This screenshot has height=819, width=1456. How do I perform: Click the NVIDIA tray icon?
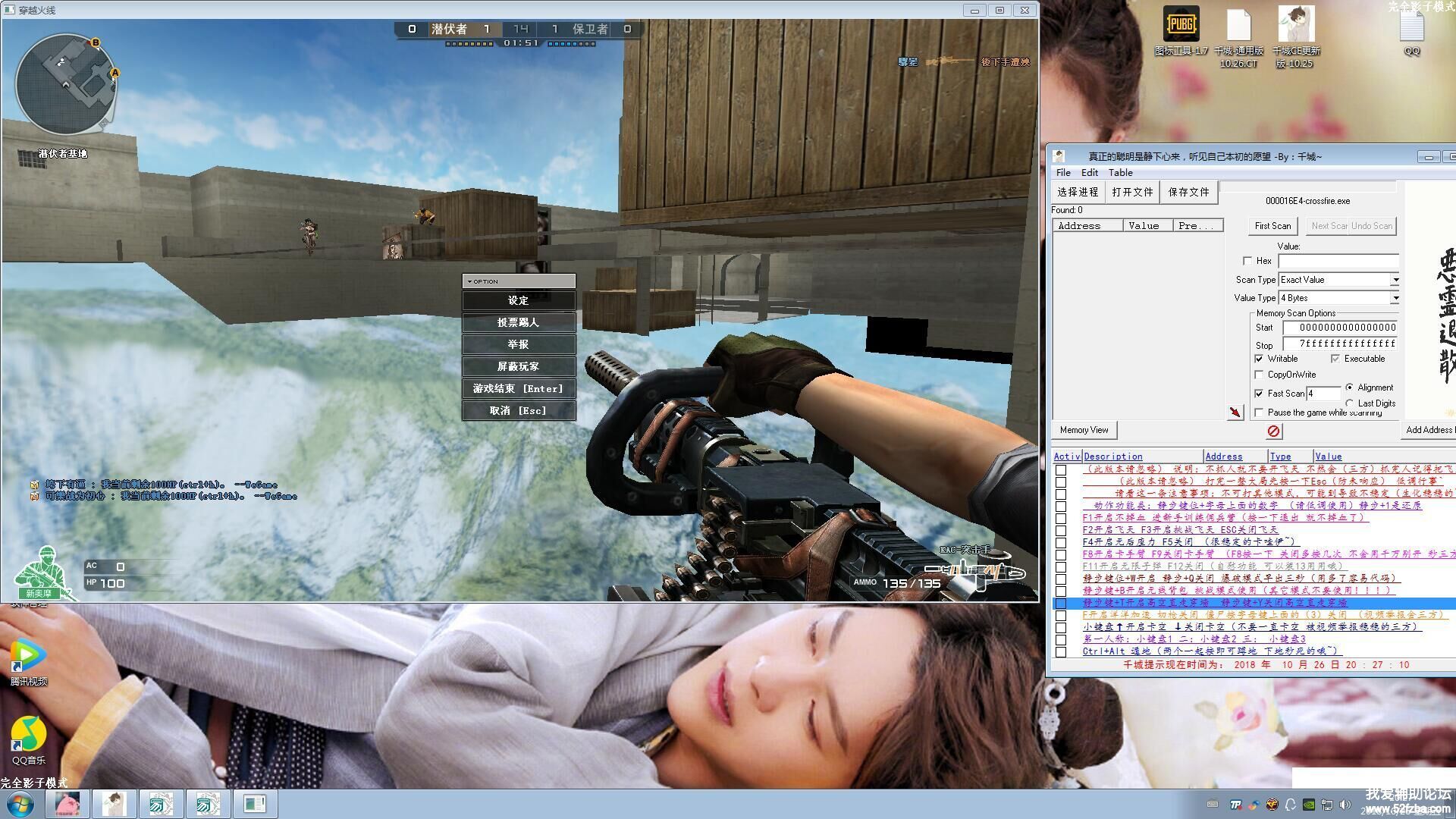1308,805
